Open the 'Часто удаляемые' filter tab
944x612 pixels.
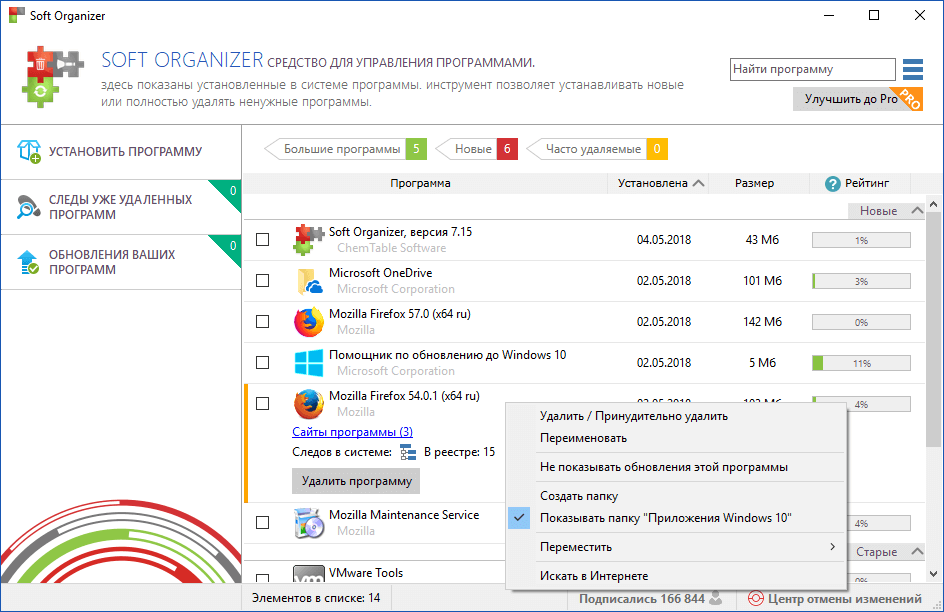(x=597, y=149)
